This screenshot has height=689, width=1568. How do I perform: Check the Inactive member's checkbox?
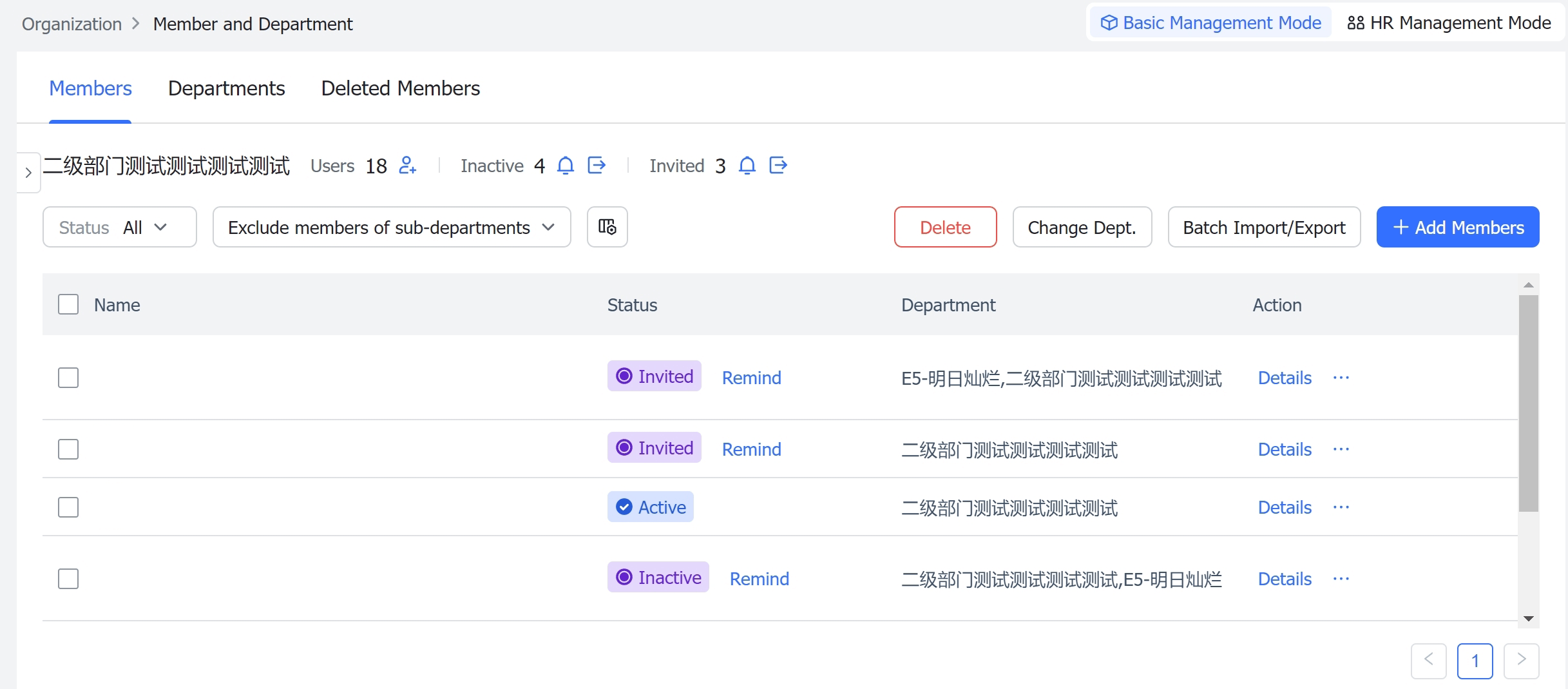(68, 579)
